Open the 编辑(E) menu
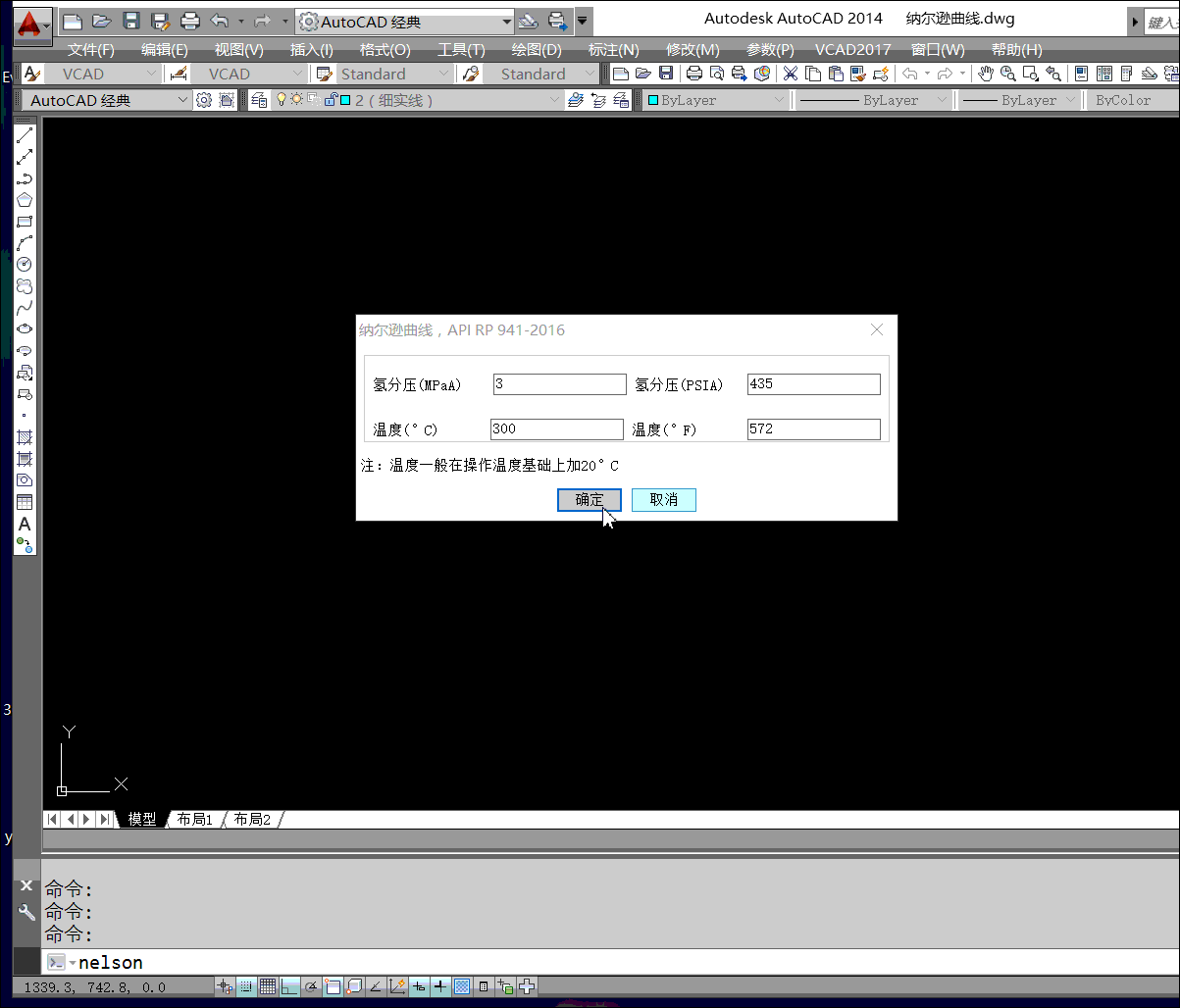This screenshot has width=1180, height=1008. tap(165, 49)
